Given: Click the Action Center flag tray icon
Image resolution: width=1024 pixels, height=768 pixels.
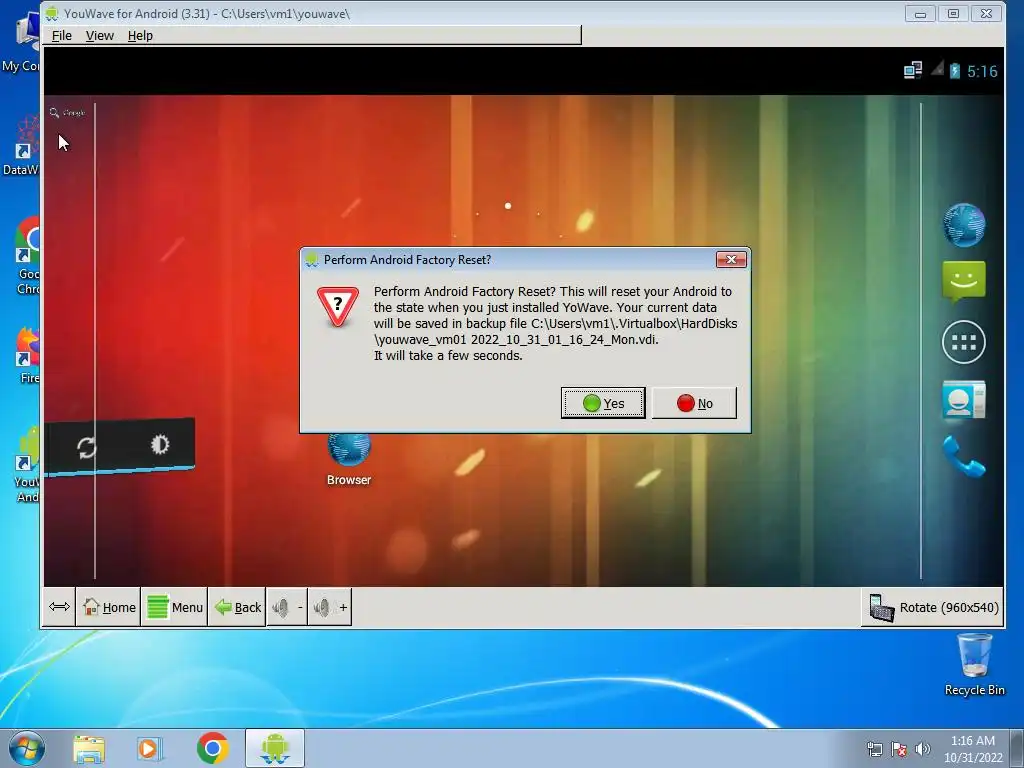Looking at the screenshot, I should pos(899,749).
